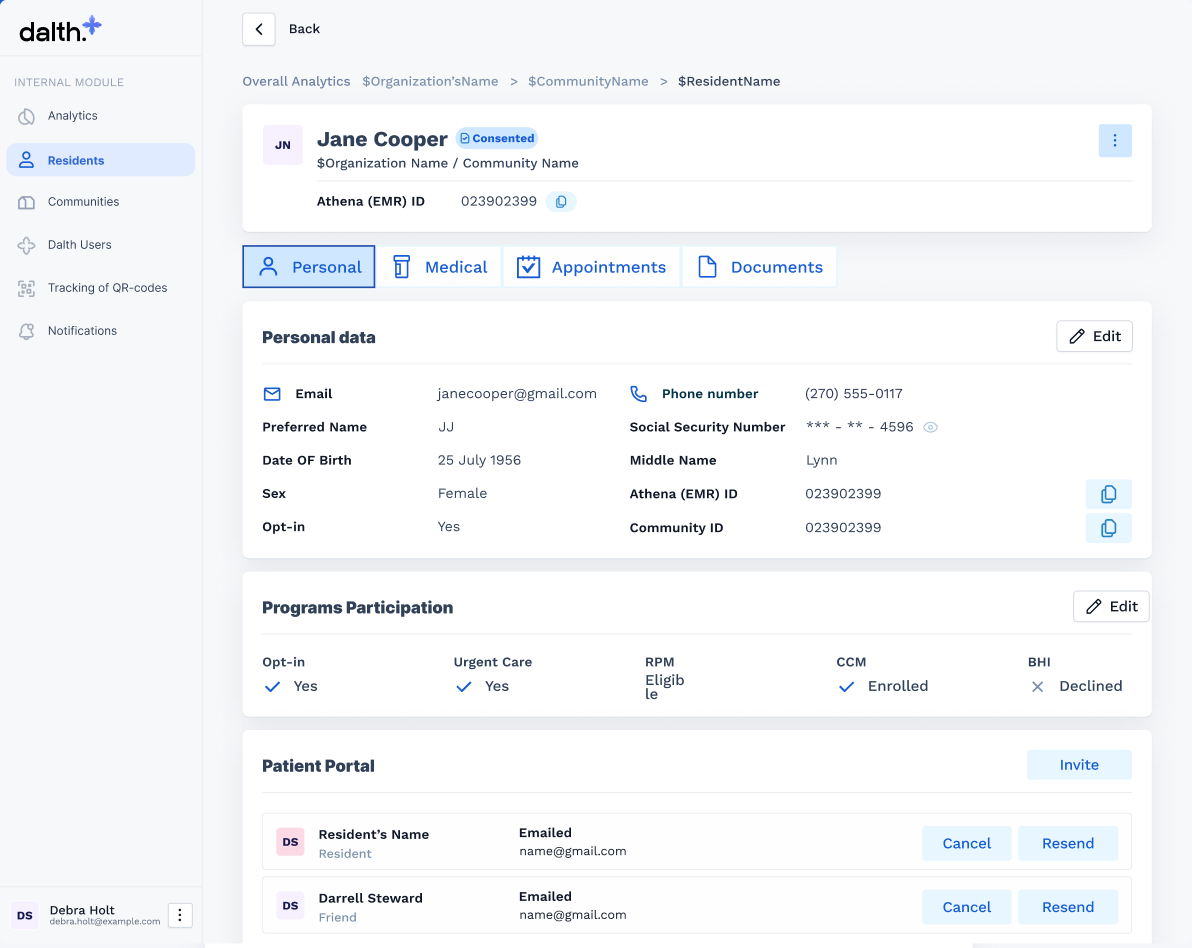Resend invitation to Resident's Name
Viewport: 1192px width, 948px height.
(1067, 843)
